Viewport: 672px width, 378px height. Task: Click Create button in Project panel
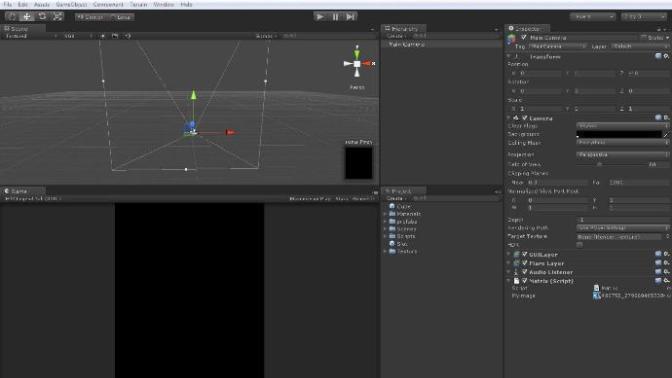(x=396, y=198)
